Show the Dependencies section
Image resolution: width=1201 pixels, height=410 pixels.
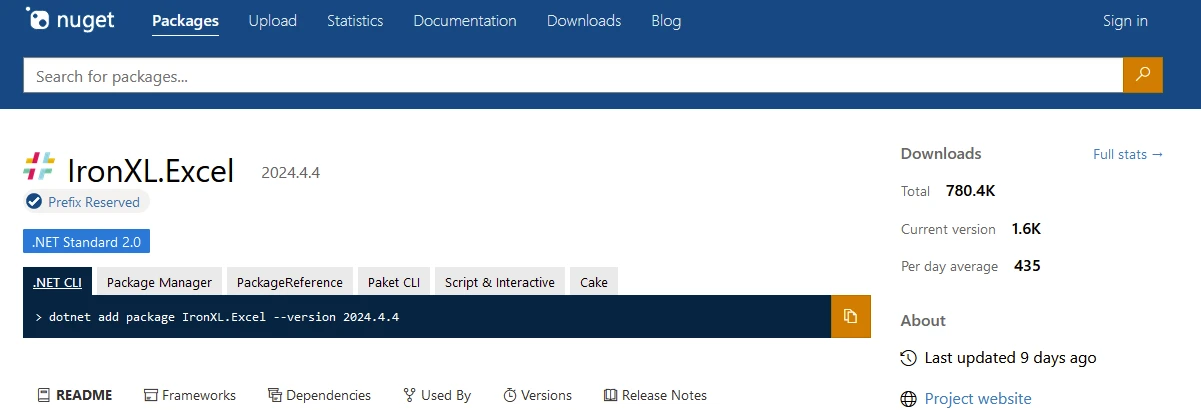(319, 395)
